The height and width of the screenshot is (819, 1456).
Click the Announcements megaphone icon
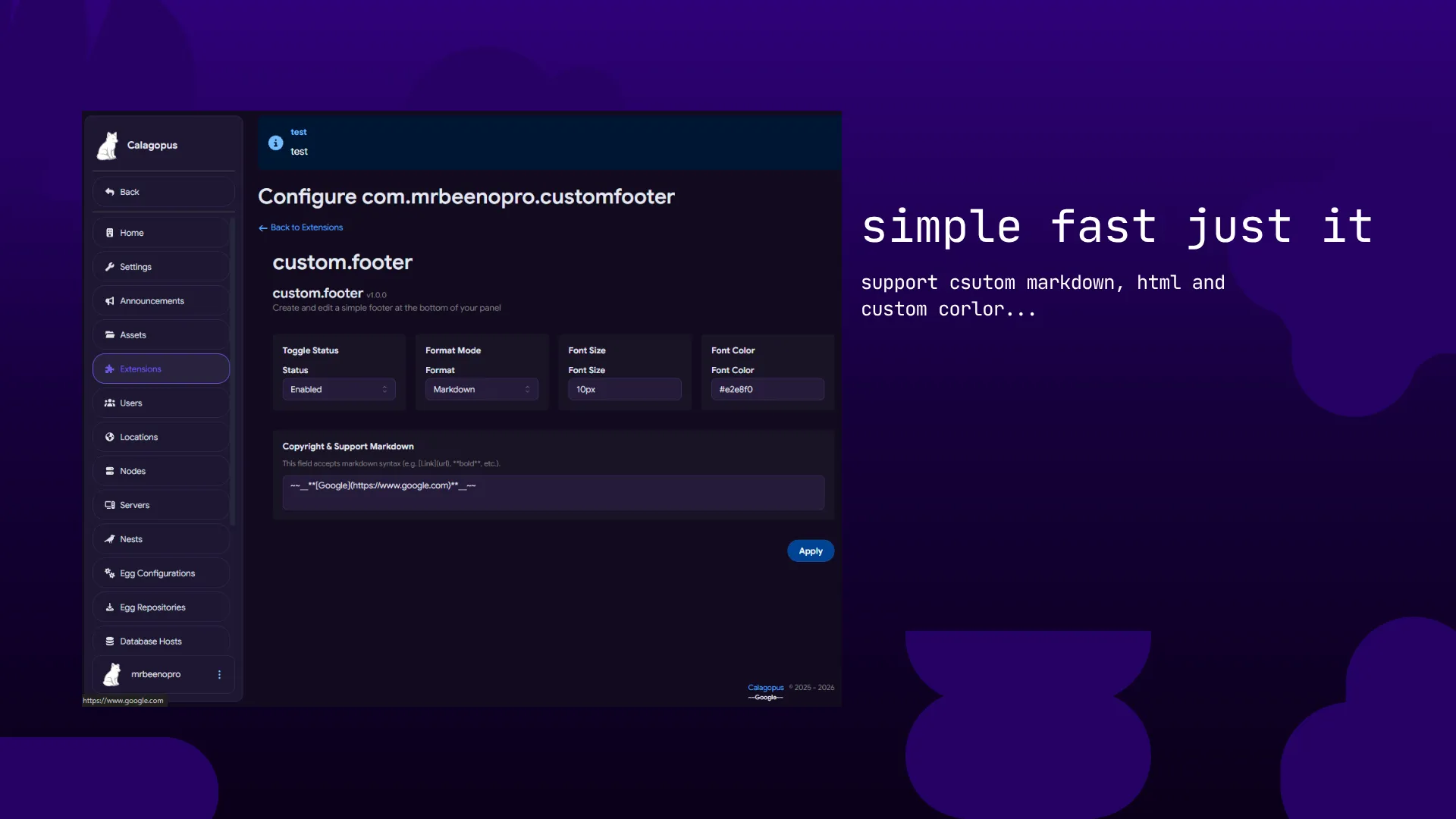click(x=110, y=301)
